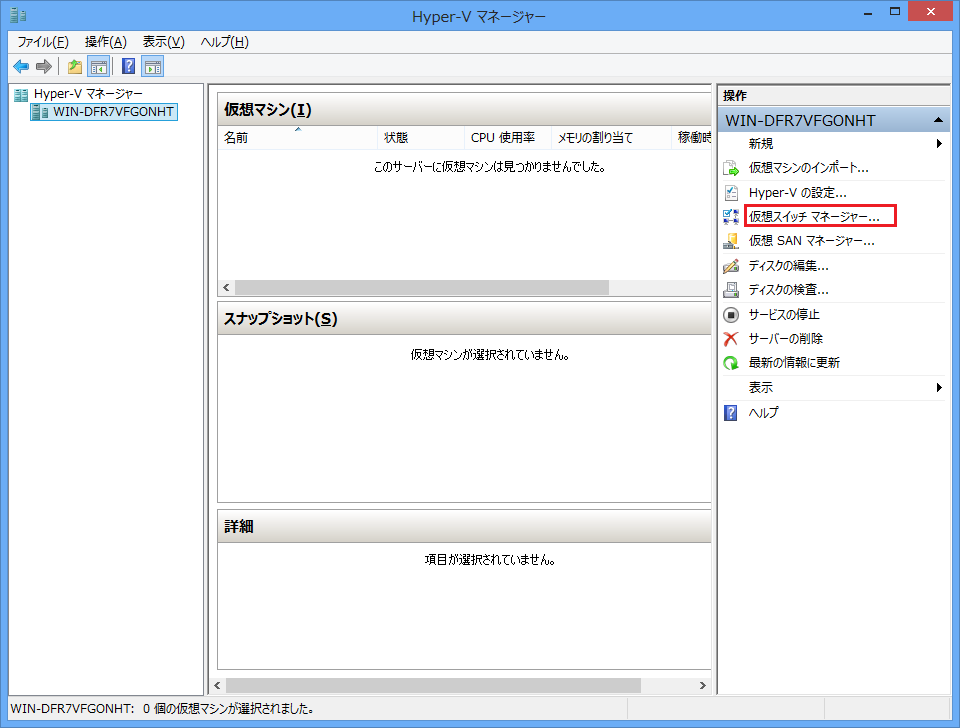Screen dimensions: 960x728
Task: Click the スナップショット(S) section header
Action: [x=464, y=319]
